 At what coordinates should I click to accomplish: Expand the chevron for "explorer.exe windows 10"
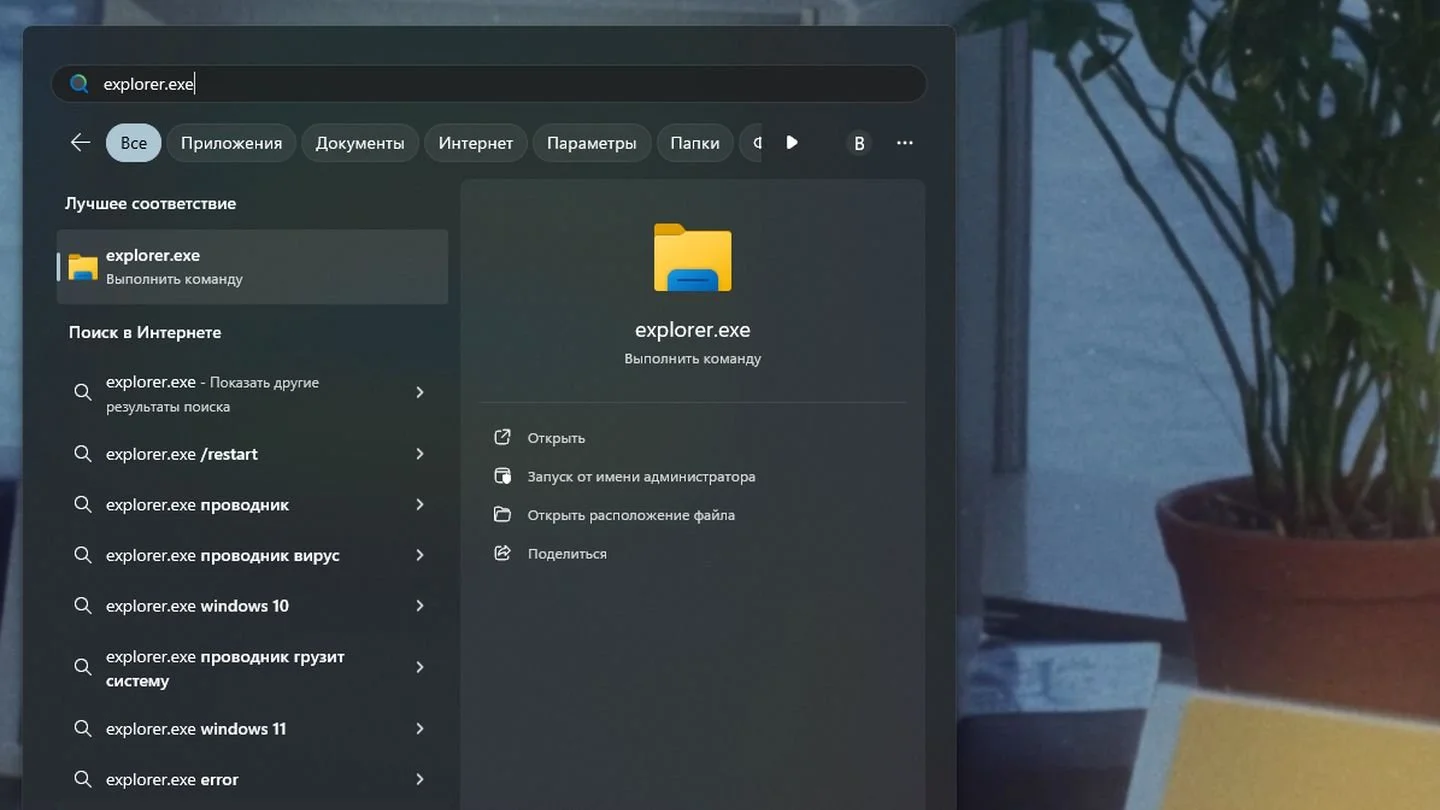click(x=420, y=606)
